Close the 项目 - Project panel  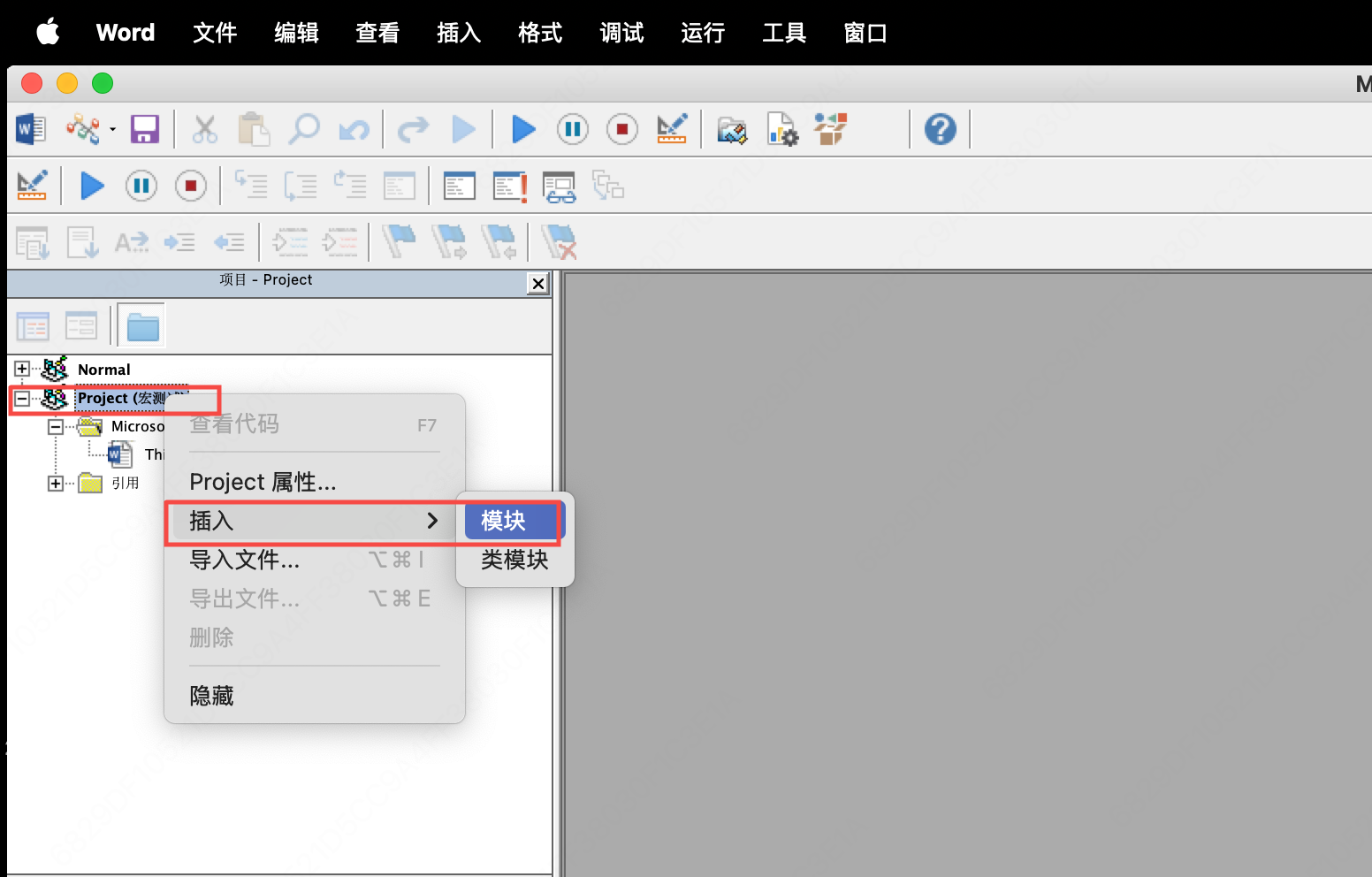tap(537, 284)
